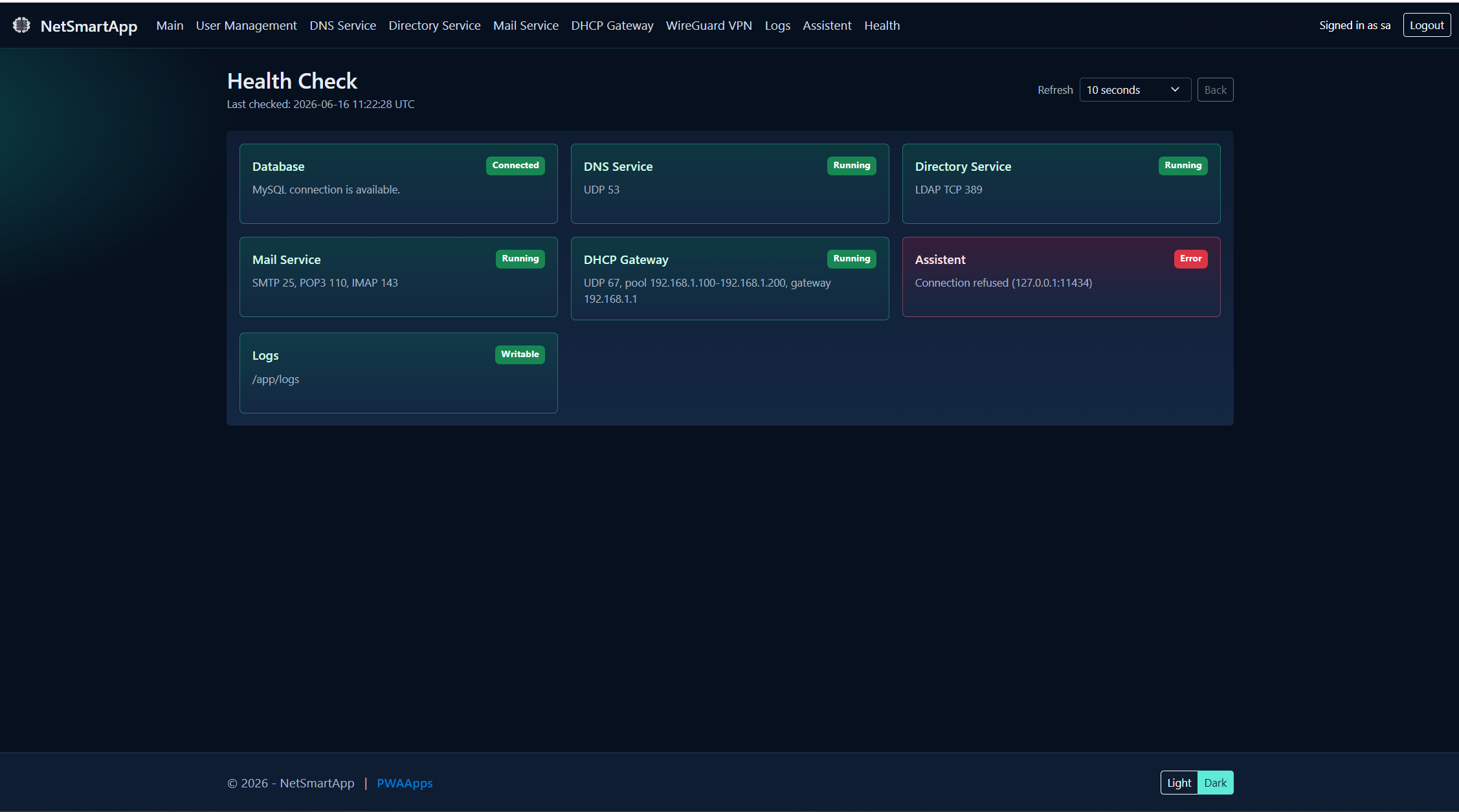Click "SMTP 25, POP3 110, IMAP 143" text
Screen dimensions: 1459x812
tap(325, 283)
